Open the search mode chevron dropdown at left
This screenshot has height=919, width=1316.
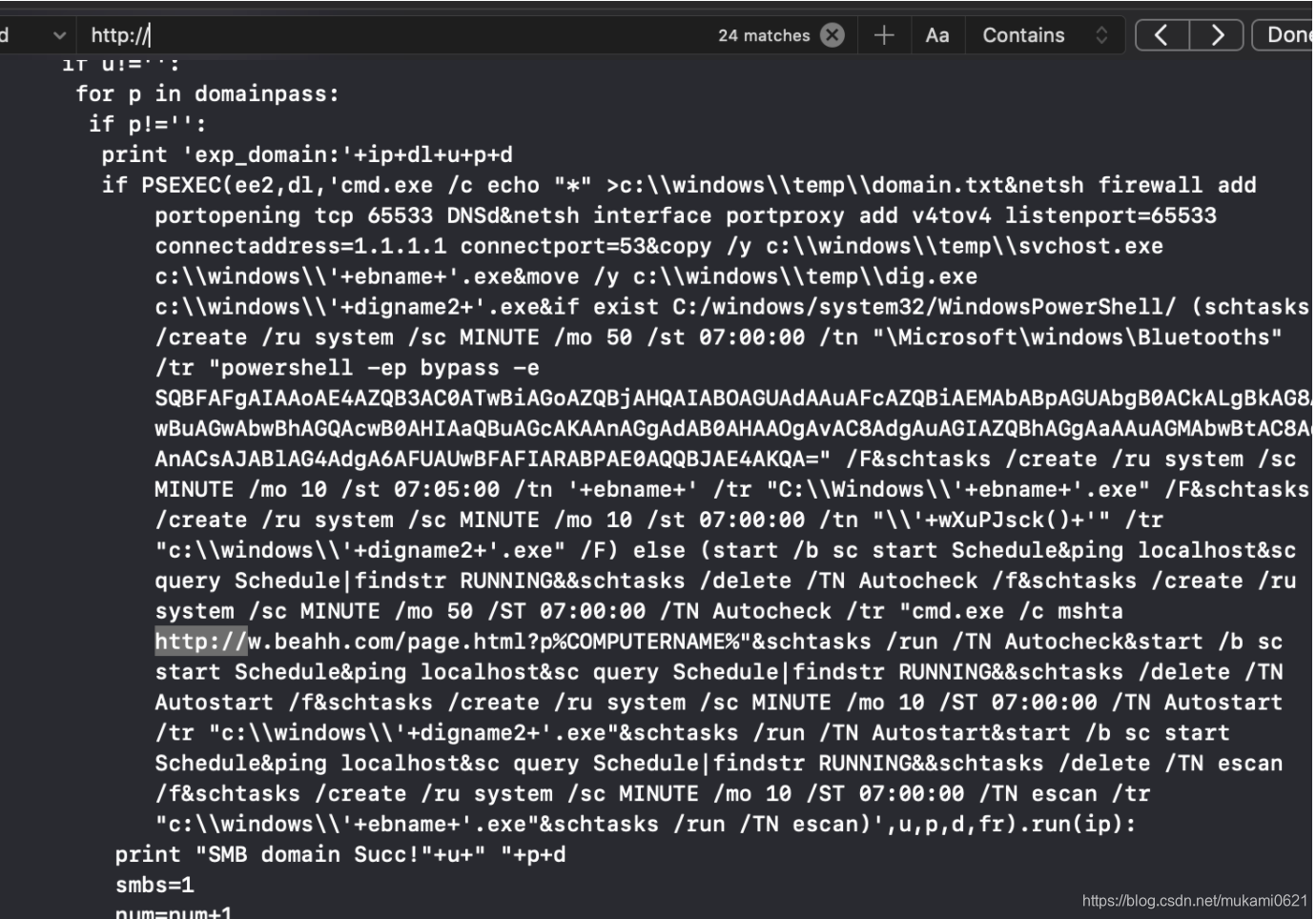(x=59, y=35)
